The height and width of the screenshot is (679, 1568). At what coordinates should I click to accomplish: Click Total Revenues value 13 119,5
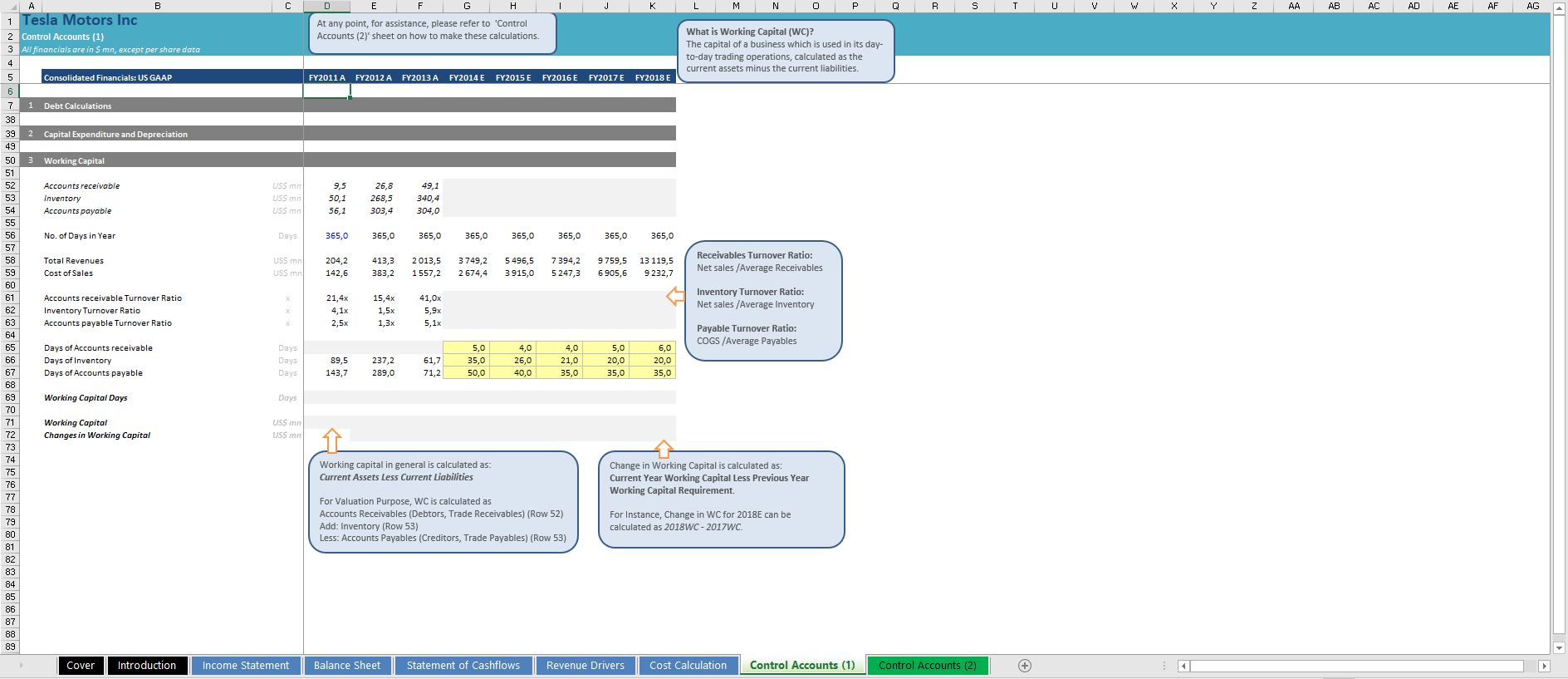[653, 261]
